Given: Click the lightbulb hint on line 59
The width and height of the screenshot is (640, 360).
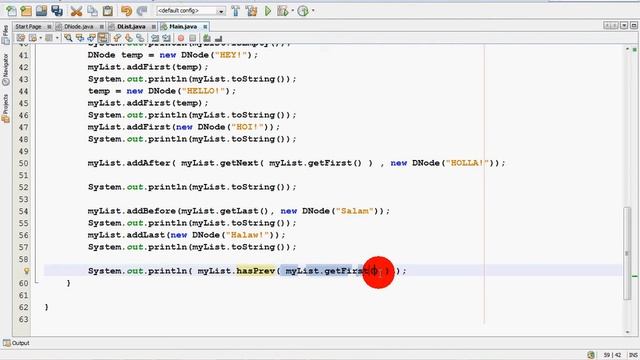Looking at the screenshot, I should (x=27, y=271).
